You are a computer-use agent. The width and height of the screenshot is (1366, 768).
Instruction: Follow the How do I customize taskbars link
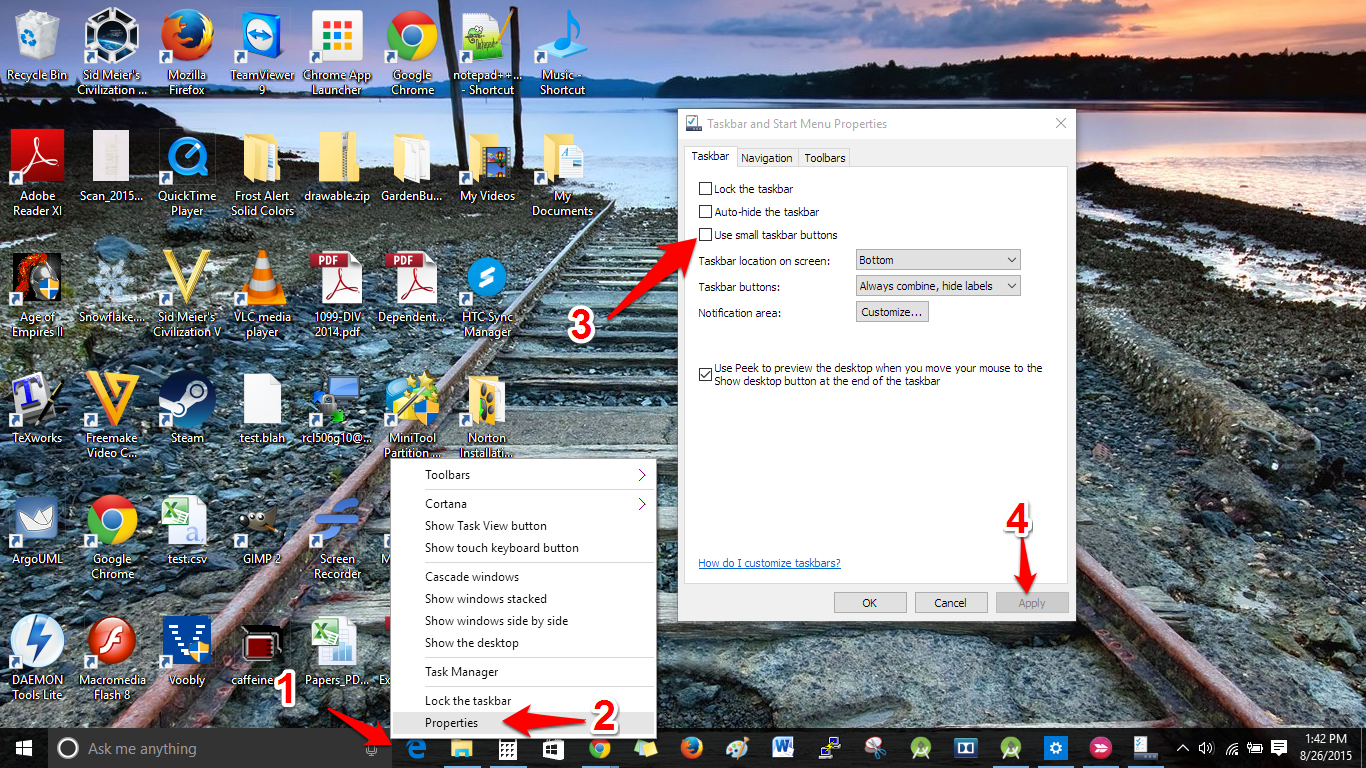(x=769, y=563)
